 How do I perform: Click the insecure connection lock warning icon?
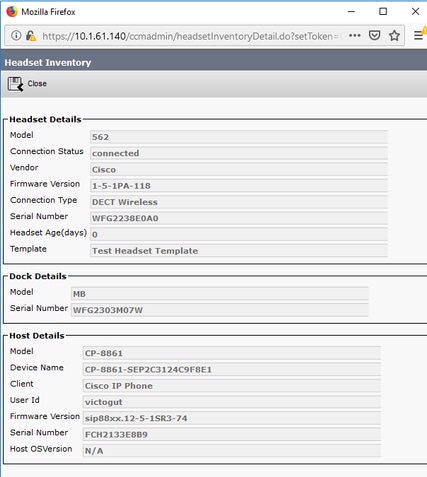tap(31, 35)
